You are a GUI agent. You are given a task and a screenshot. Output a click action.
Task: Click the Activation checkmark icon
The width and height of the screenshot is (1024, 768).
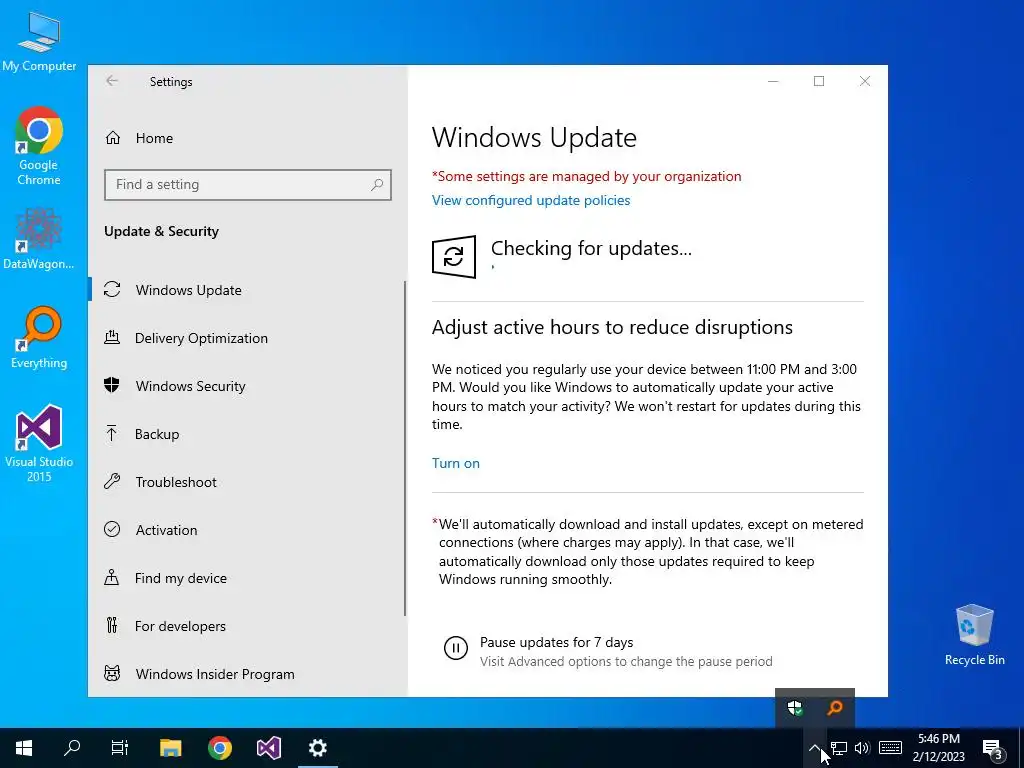pyautogui.click(x=112, y=530)
